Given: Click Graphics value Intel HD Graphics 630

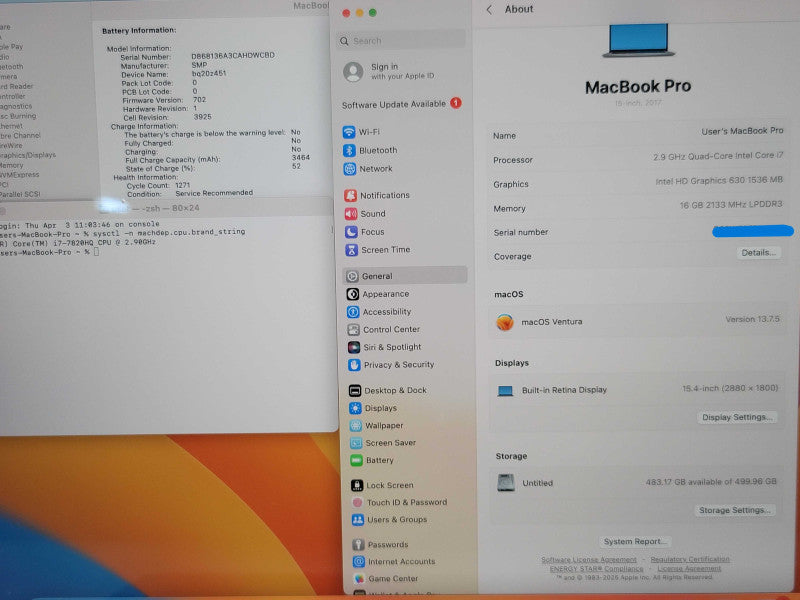Looking at the screenshot, I should coord(719,181).
